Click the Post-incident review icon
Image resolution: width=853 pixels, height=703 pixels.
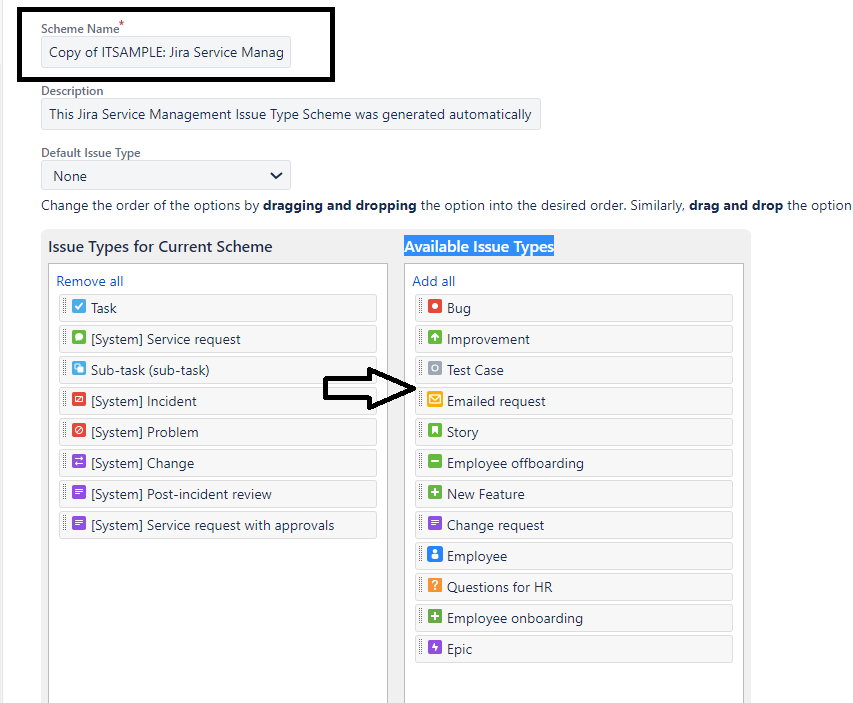pyautogui.click(x=79, y=492)
